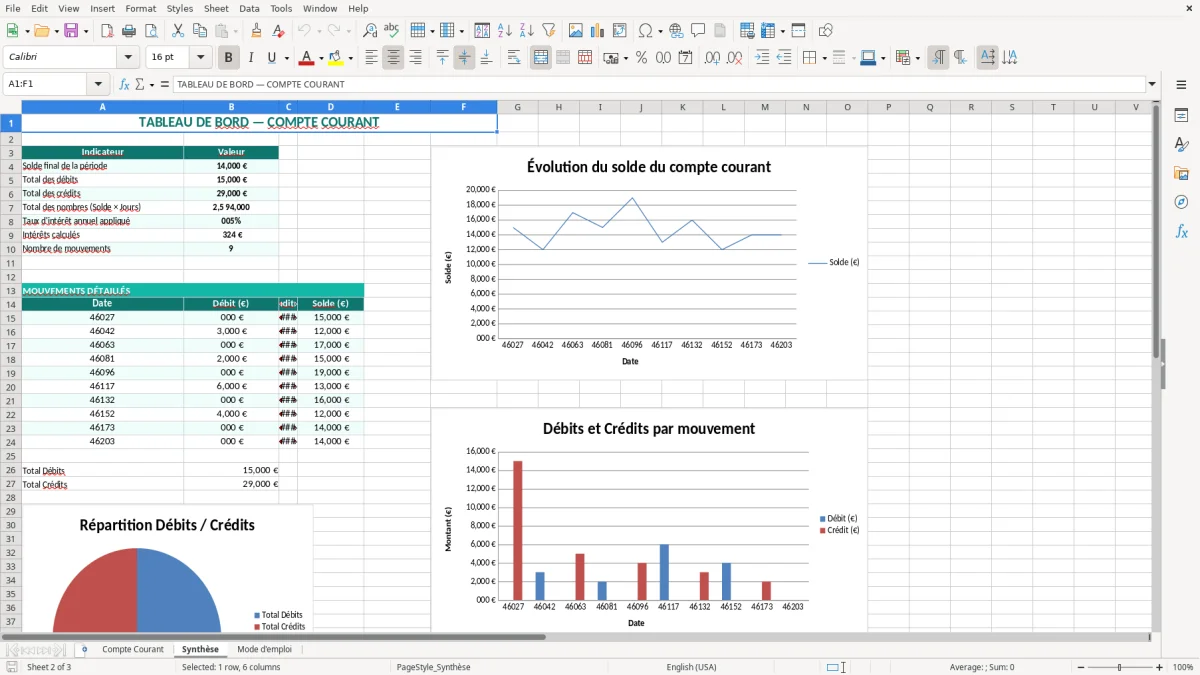Insert a comment
The image size is (1200, 675).
(x=698, y=31)
